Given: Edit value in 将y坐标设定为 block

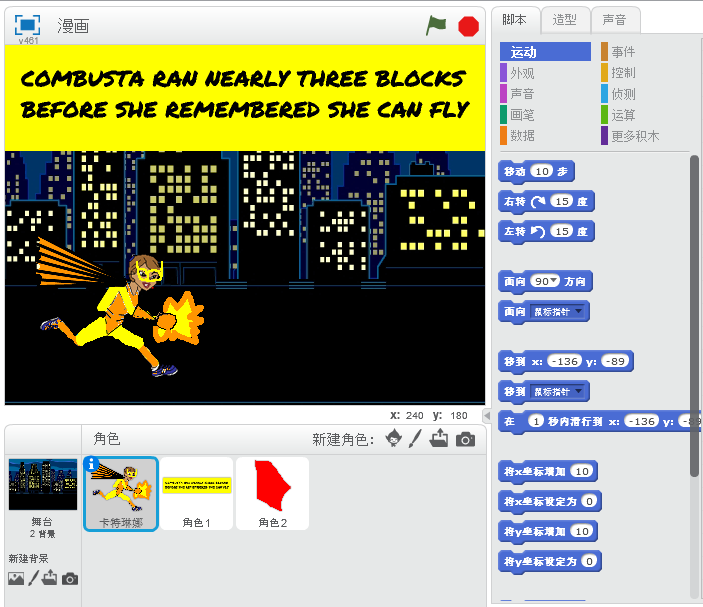Looking at the screenshot, I should 589,561.
